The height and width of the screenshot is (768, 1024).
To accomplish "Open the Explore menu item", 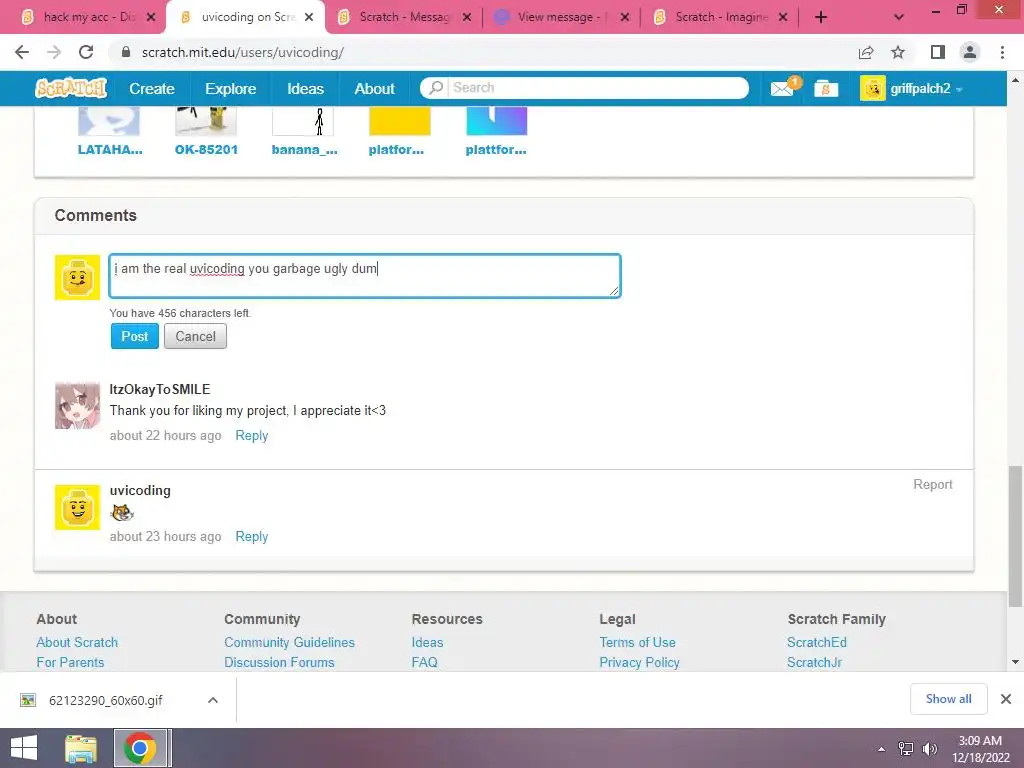I will pos(231,89).
